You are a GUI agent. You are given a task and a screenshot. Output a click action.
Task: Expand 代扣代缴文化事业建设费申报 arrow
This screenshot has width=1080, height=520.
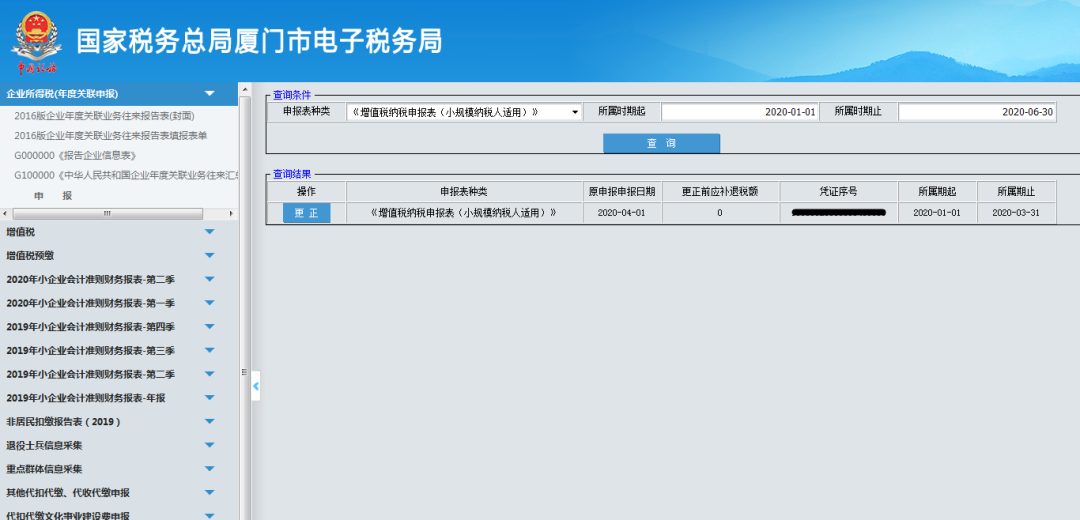click(x=209, y=515)
